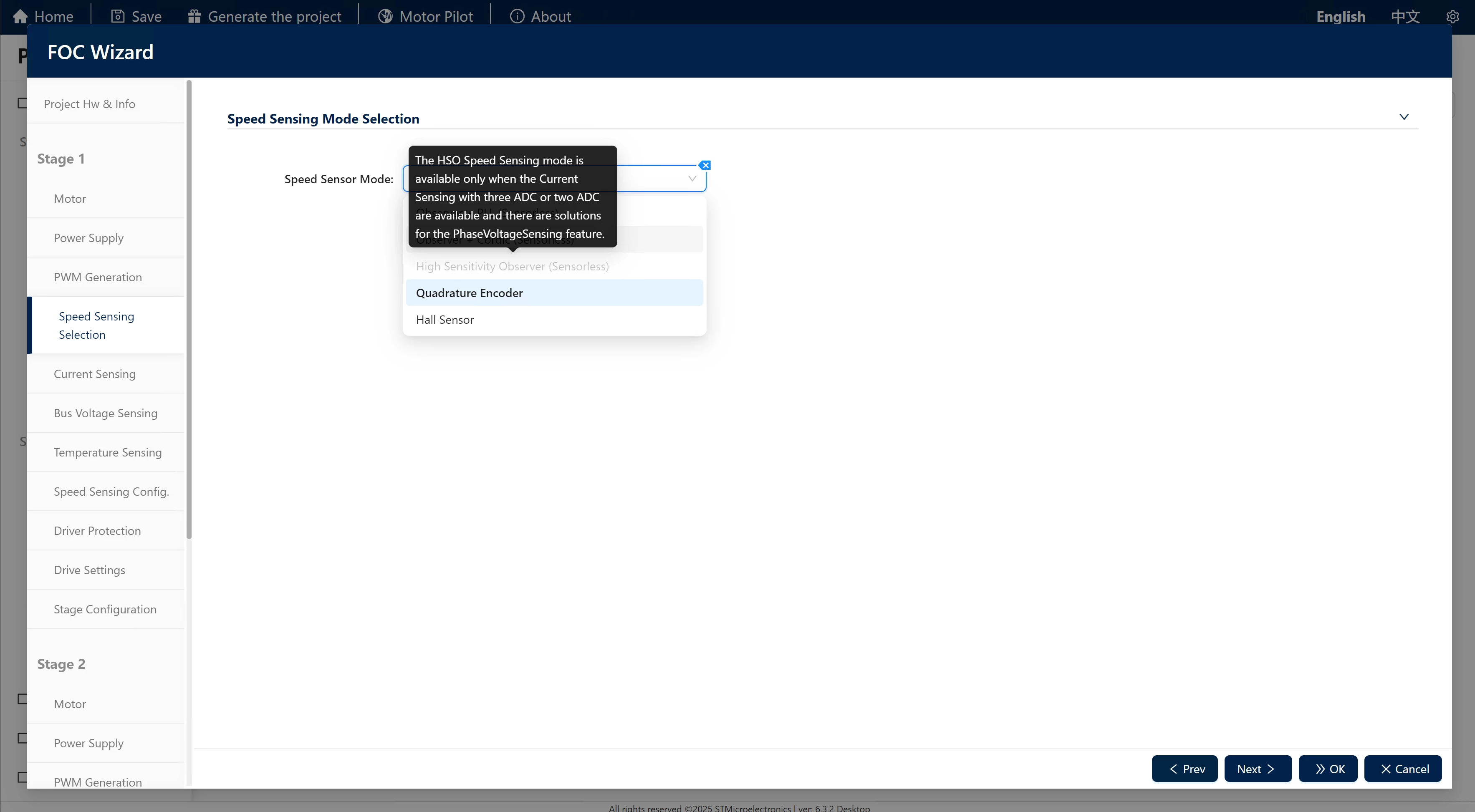This screenshot has width=1475, height=812.
Task: Open the Home menu item
Action: tap(43, 17)
